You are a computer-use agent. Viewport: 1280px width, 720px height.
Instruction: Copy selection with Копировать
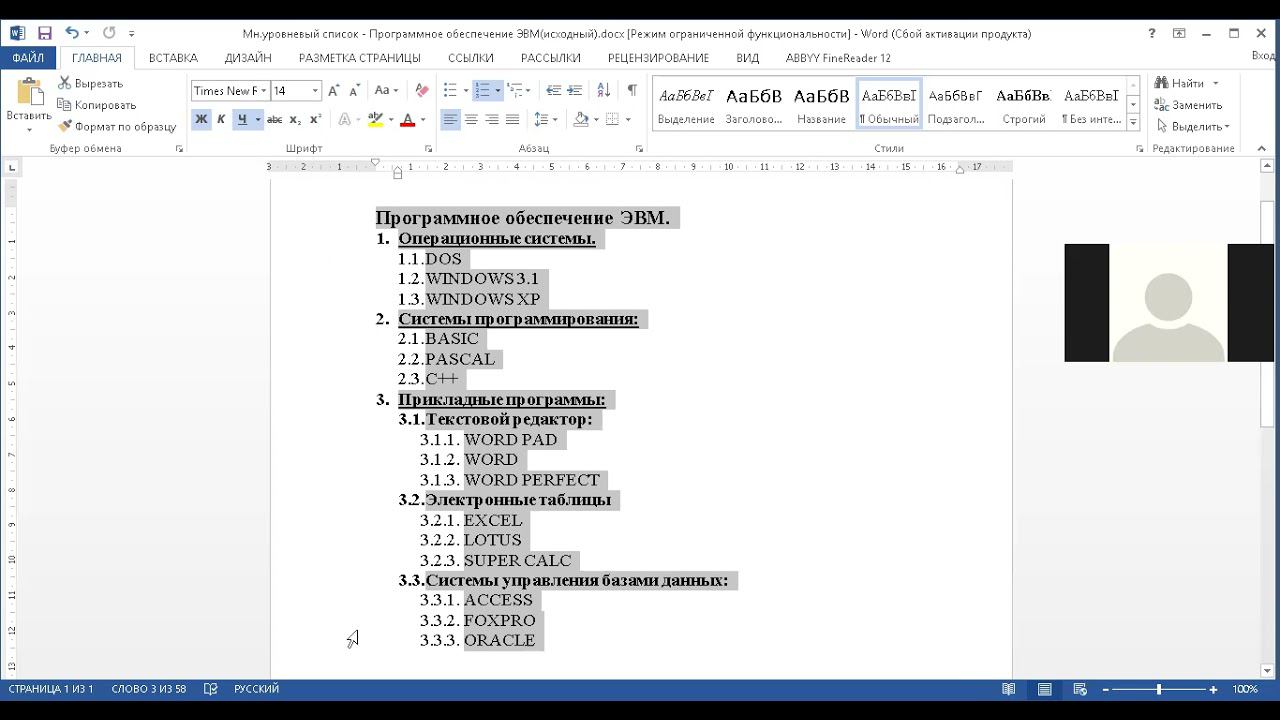(96, 105)
